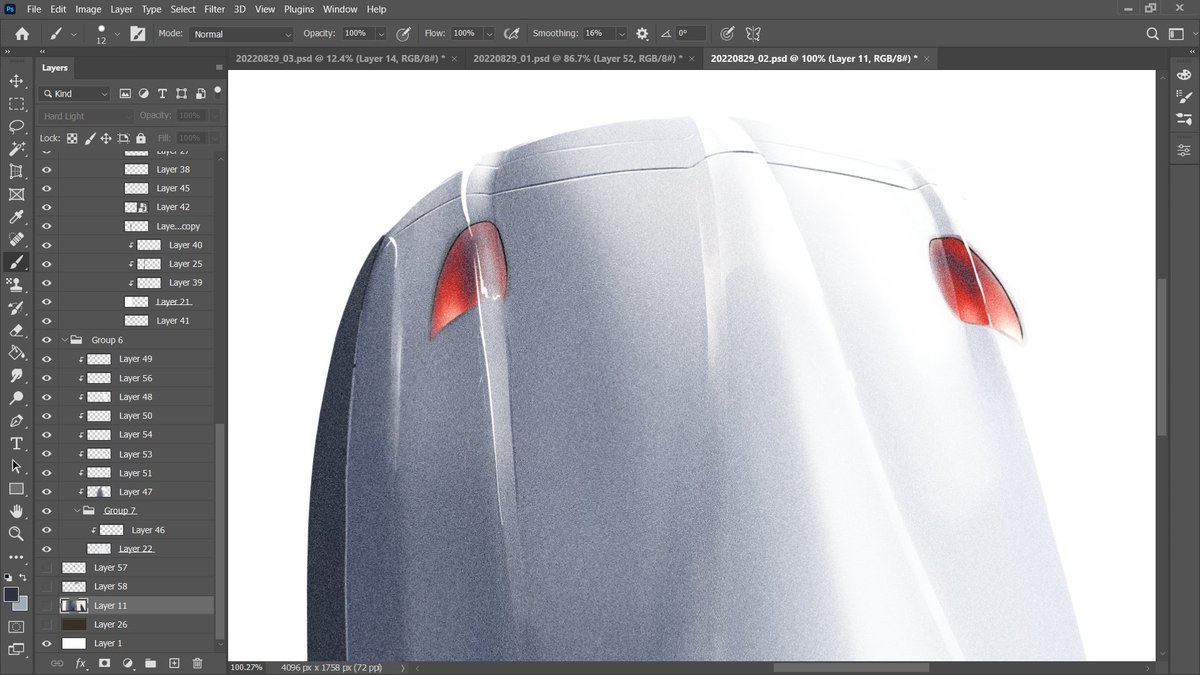Select the Dodge tool
This screenshot has height=675, width=1200.
16,398
